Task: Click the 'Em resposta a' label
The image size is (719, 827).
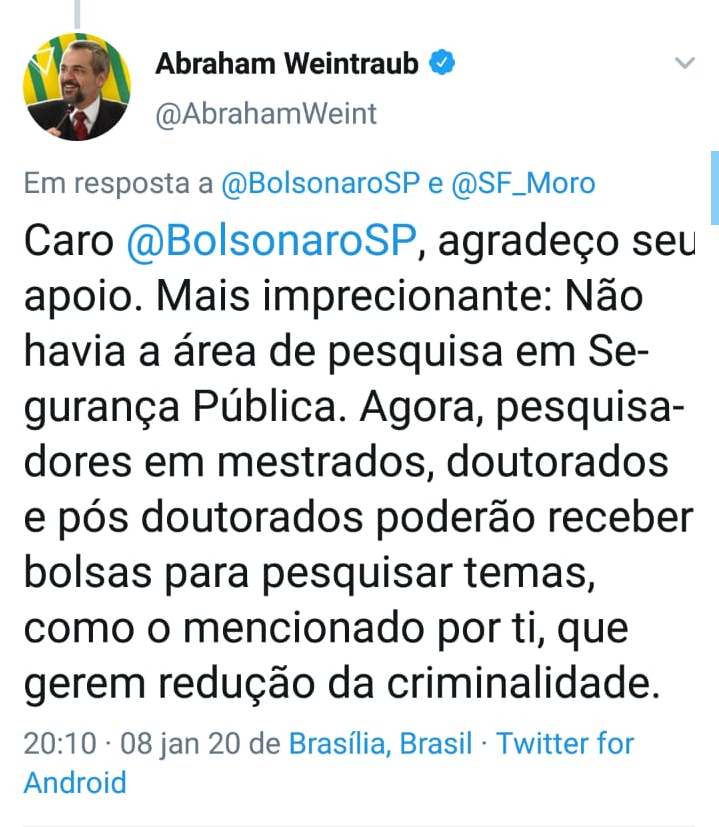Action: [118, 184]
